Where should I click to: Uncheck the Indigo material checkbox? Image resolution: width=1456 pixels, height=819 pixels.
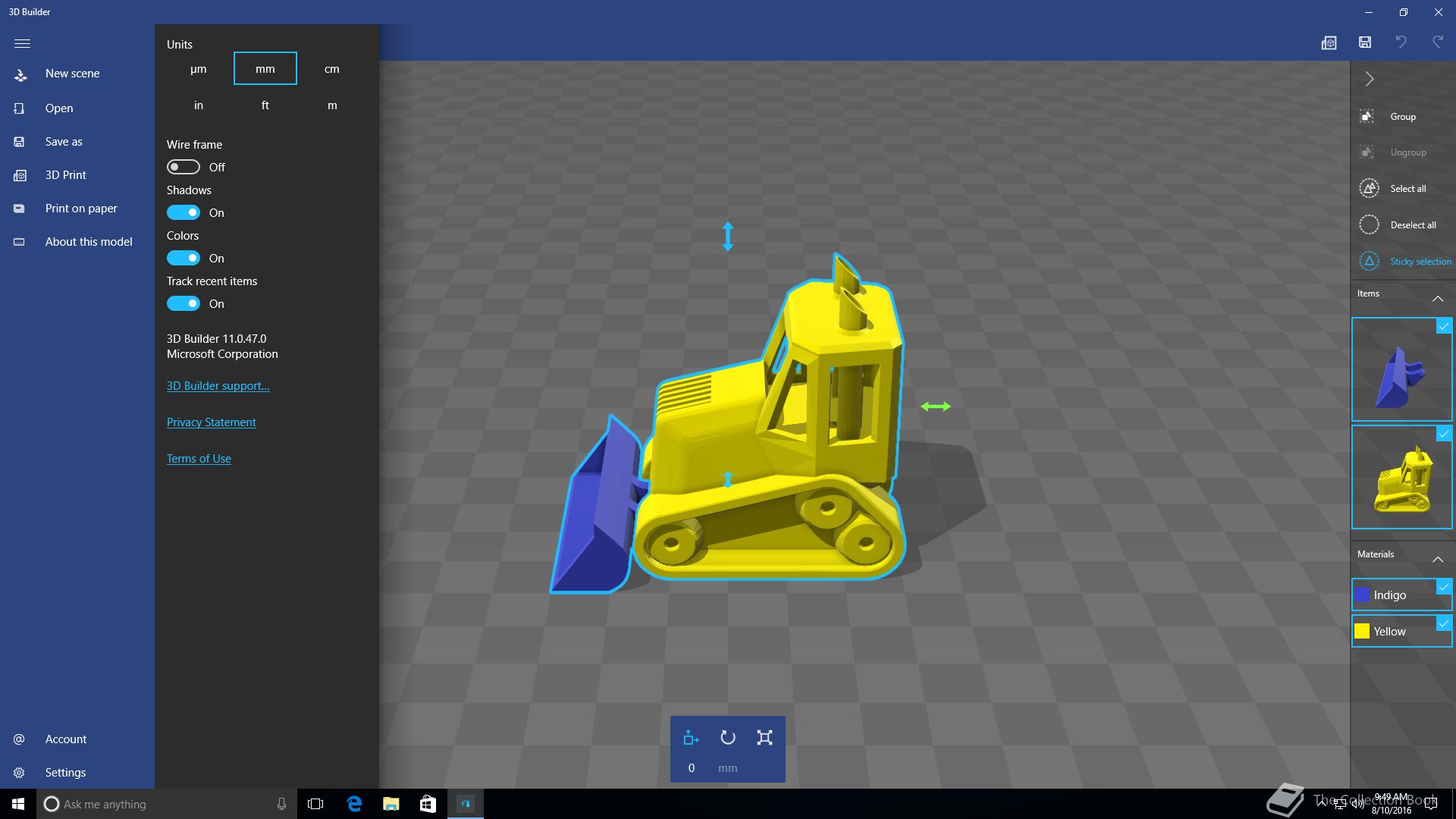1444,587
